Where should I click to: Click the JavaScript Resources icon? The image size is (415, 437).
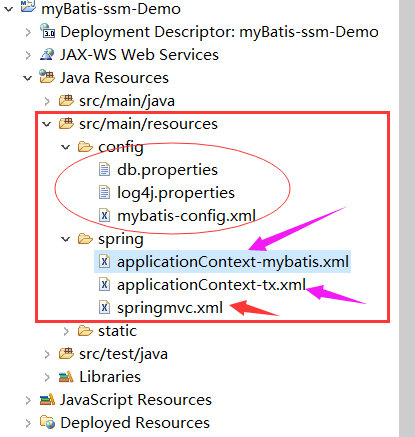[47, 399]
